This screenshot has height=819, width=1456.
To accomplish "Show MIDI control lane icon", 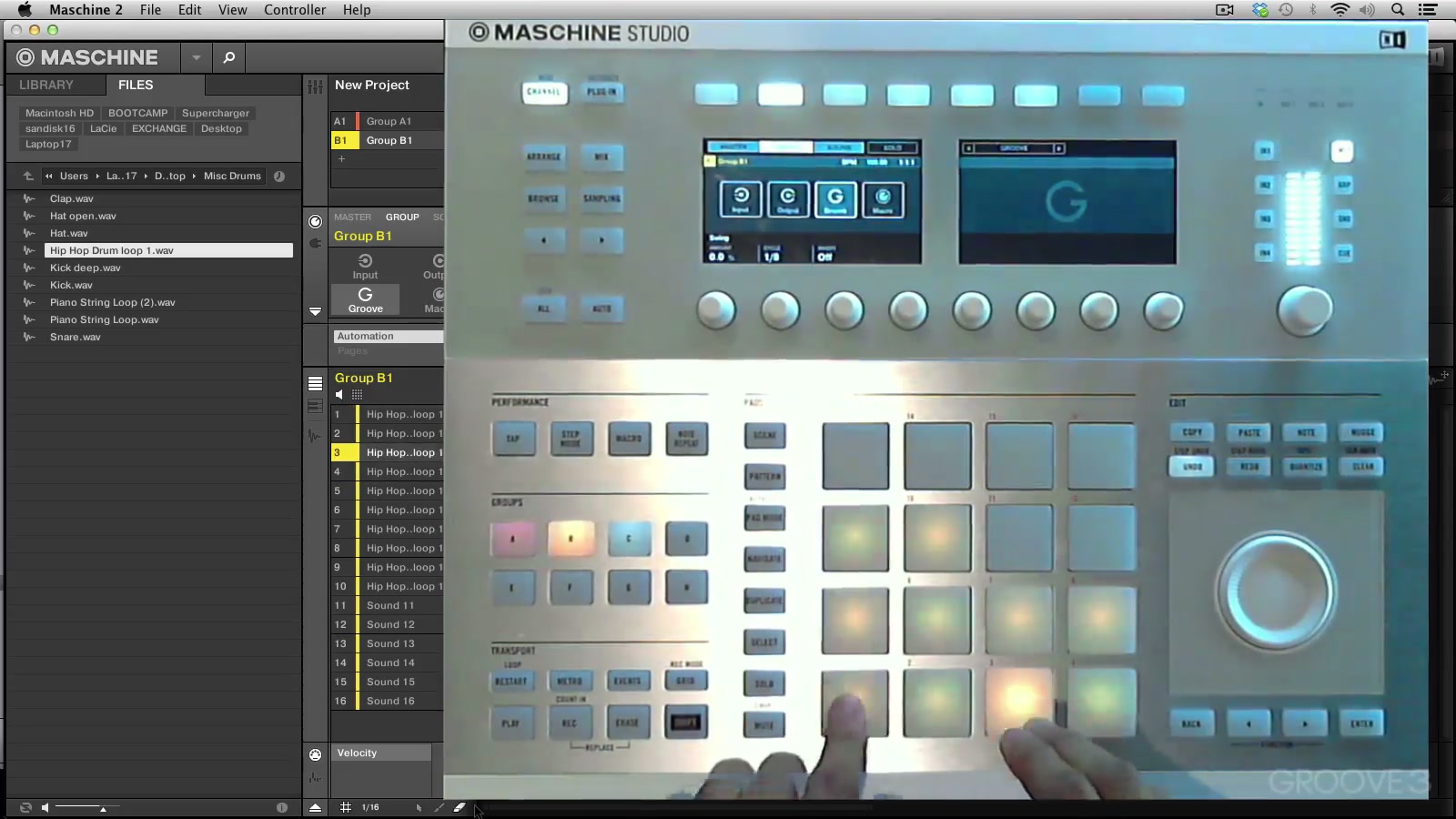I will [x=315, y=754].
